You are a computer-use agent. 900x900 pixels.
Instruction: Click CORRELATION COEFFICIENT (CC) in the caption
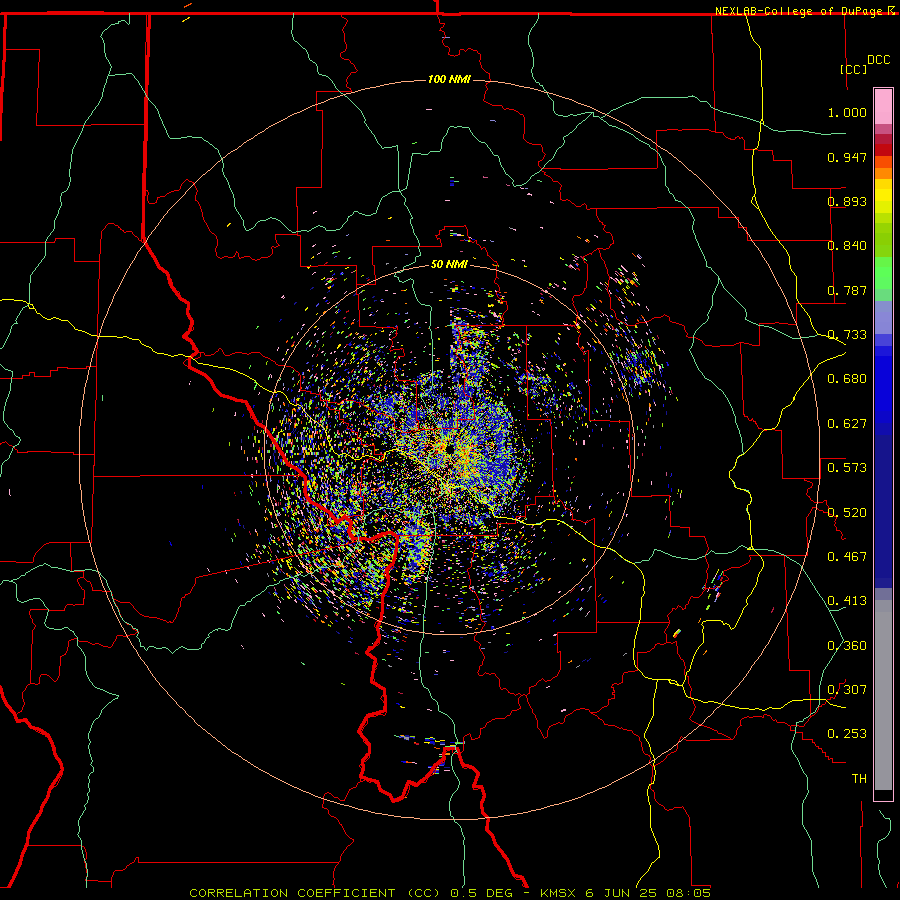pyautogui.click(x=316, y=893)
